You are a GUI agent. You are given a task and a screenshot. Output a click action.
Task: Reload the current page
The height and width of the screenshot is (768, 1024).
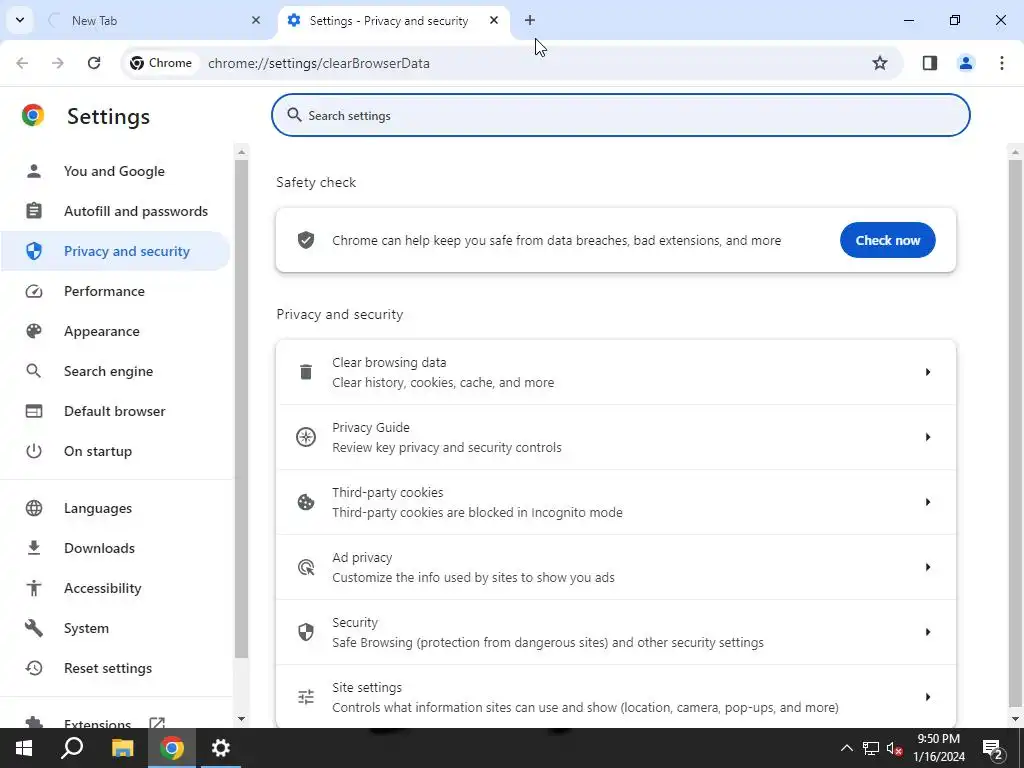pyautogui.click(x=94, y=63)
